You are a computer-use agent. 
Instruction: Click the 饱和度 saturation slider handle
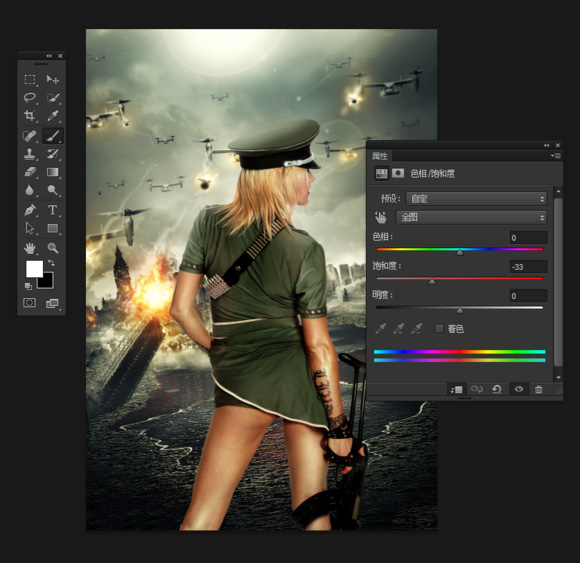[432, 282]
